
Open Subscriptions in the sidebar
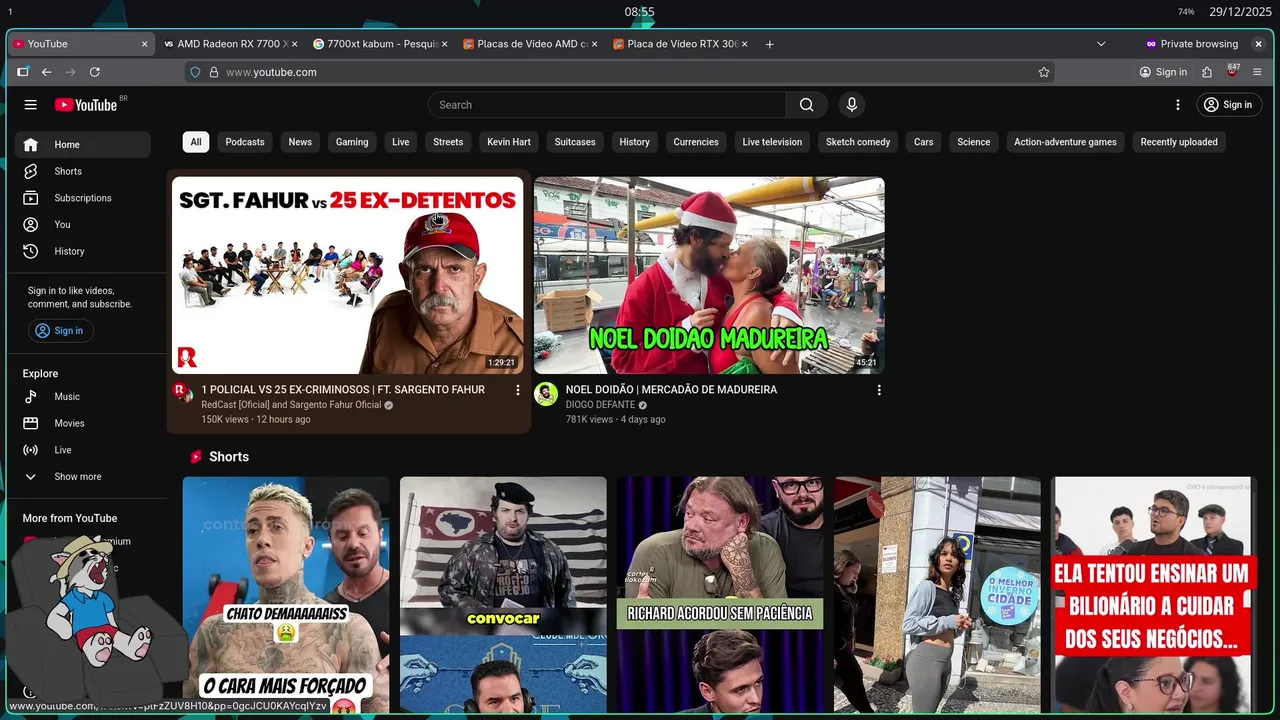click(82, 198)
